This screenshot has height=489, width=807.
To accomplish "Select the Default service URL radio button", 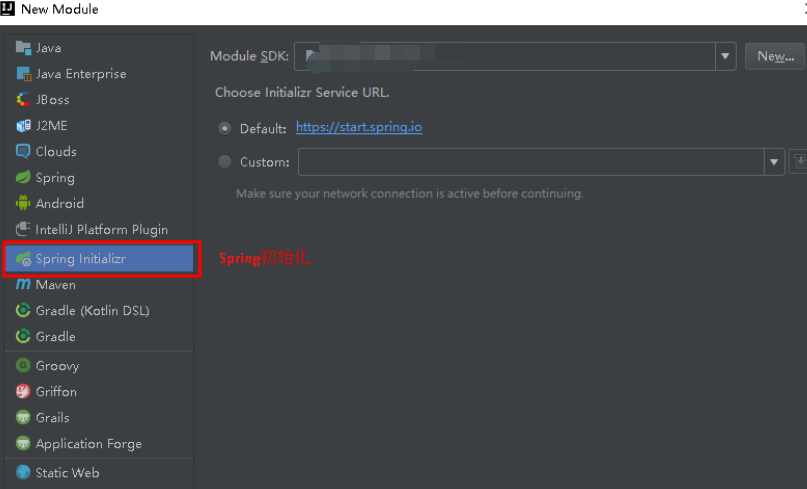I will pyautogui.click(x=225, y=128).
